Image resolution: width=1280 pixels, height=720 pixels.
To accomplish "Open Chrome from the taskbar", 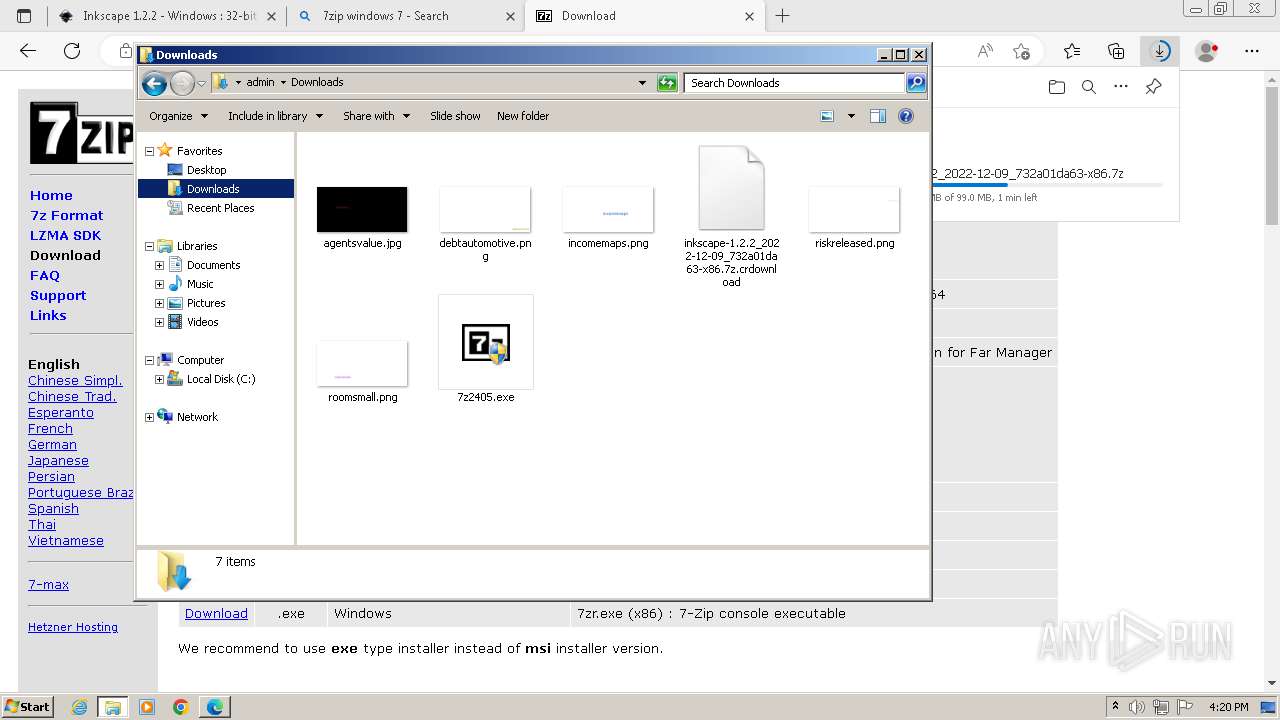I will pos(181,707).
